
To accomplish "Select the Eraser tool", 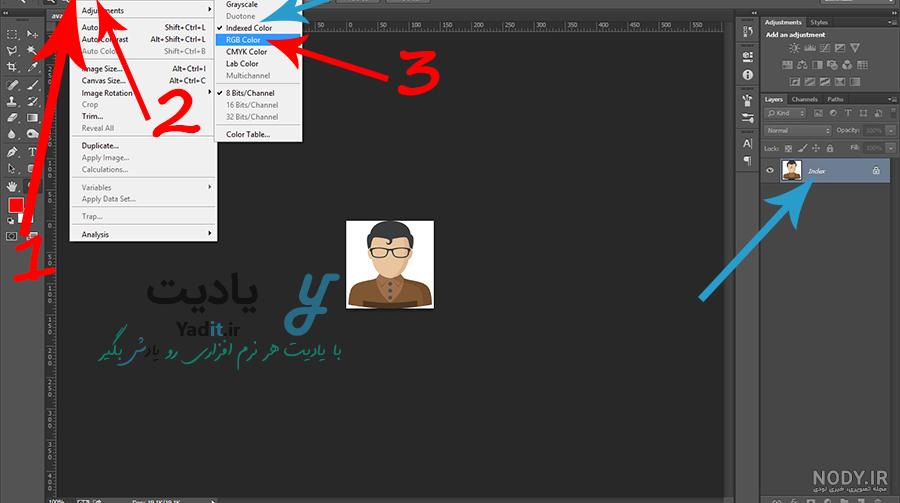I will pos(11,118).
